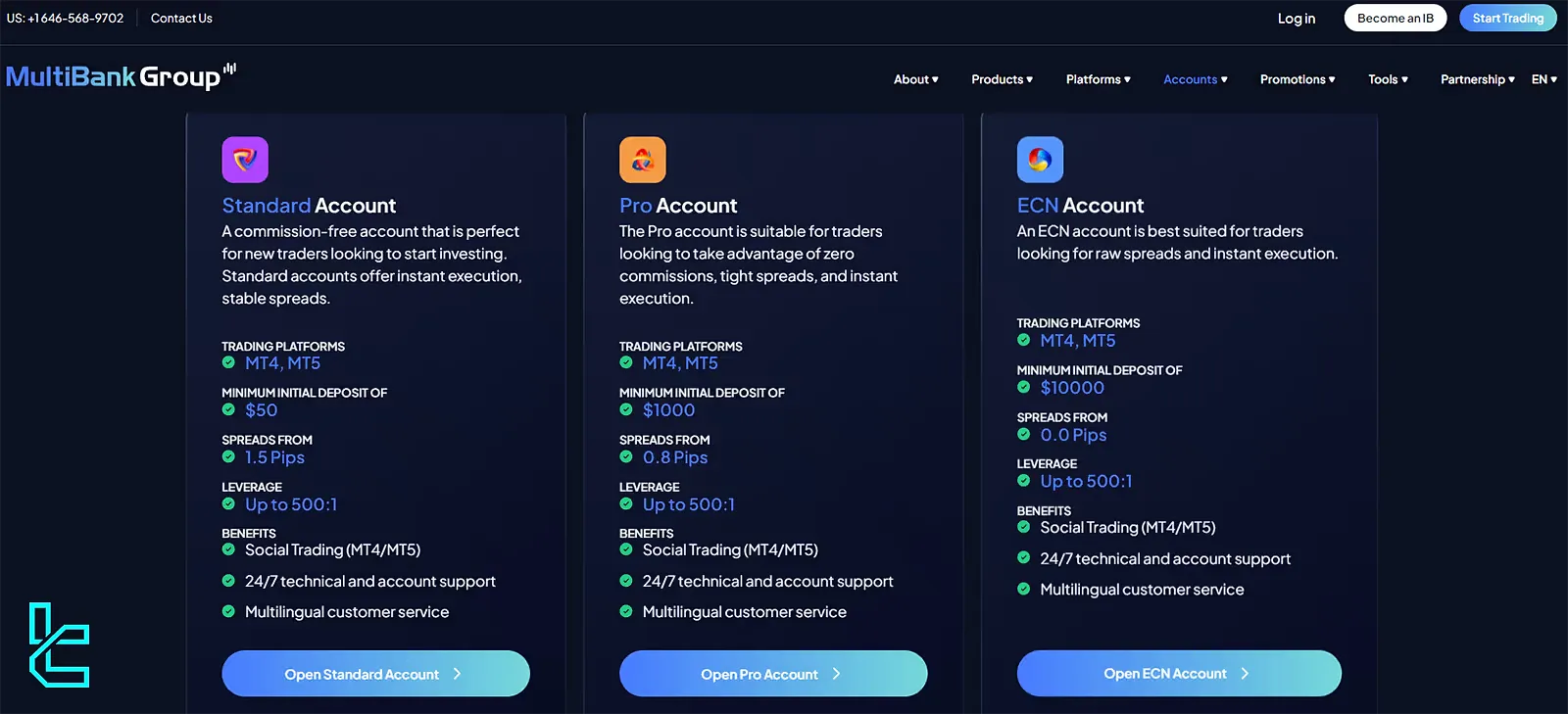Screen dimensions: 1568x714
Task: Click check icon by Standard Multilingual customer service
Action: 228,611
